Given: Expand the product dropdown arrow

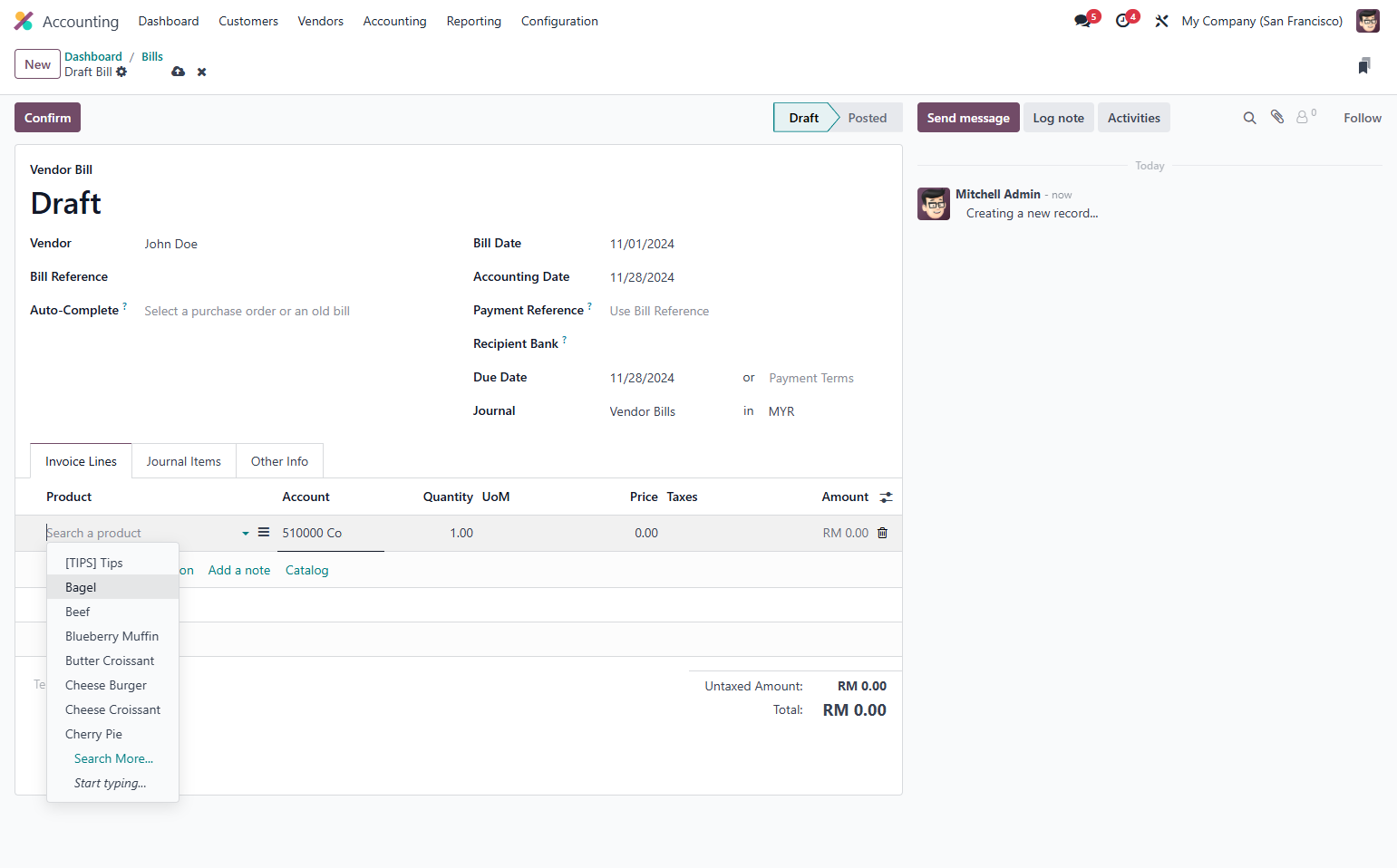Looking at the screenshot, I should [246, 534].
